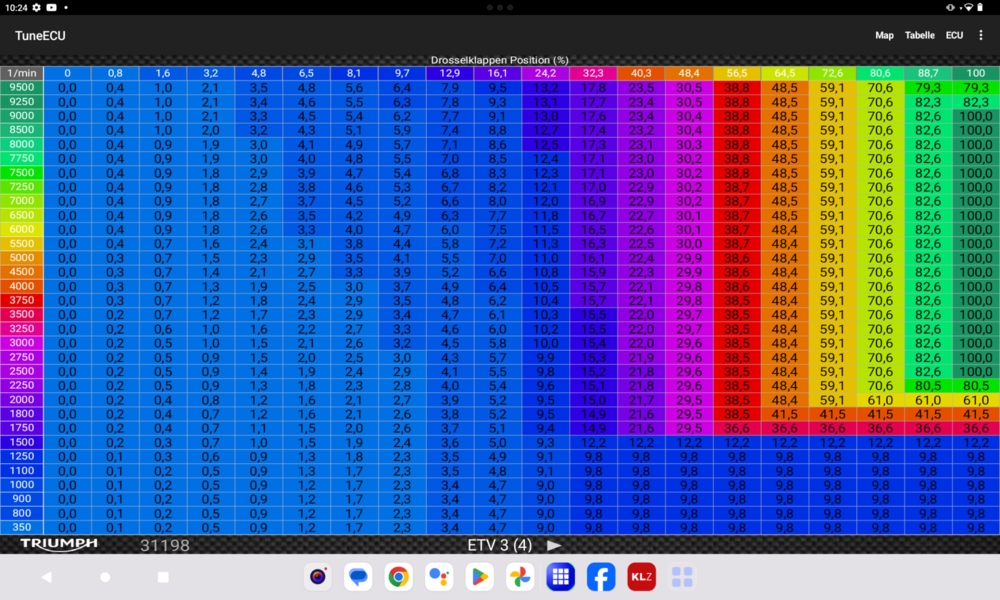Open the Facebook app icon
Viewport: 1000px width, 600px height.
(601, 577)
